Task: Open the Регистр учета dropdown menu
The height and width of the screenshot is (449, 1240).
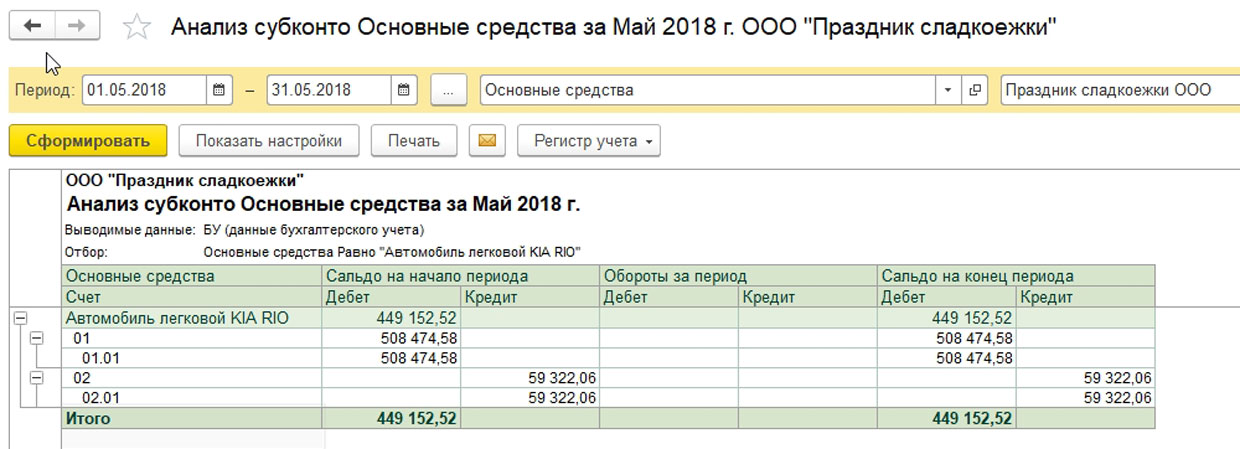Action: [589, 141]
